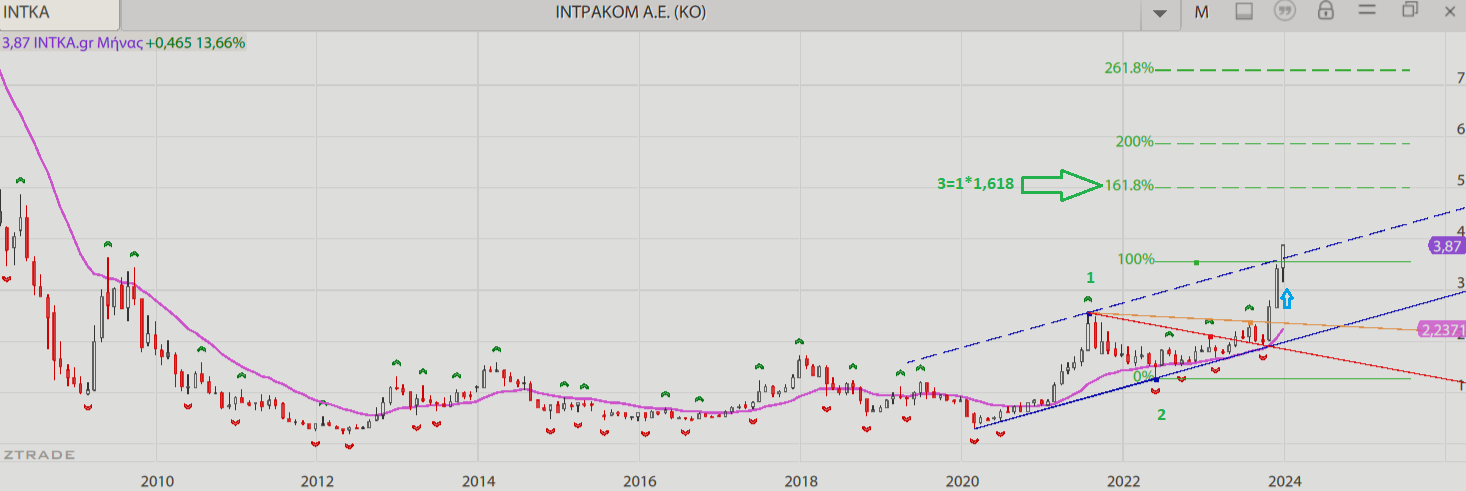Click the '+0,465 13,66%' change value
This screenshot has height=491, width=1466.
tap(195, 43)
